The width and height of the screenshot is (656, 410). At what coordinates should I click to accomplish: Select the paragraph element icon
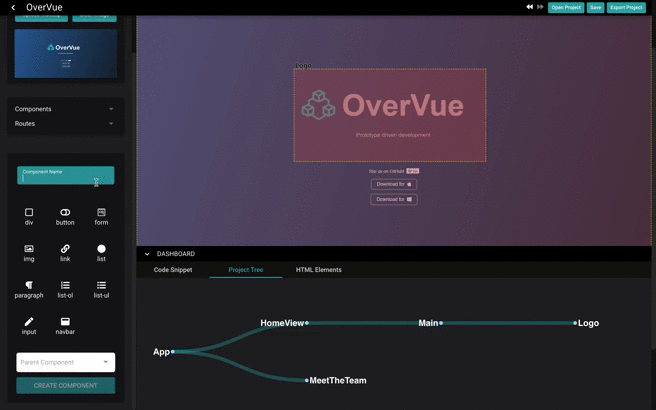pos(29,285)
